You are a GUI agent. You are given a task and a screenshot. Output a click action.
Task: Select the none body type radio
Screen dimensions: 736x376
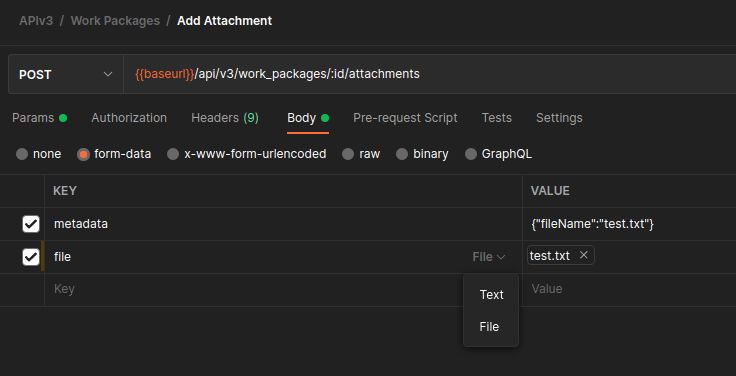point(22,154)
